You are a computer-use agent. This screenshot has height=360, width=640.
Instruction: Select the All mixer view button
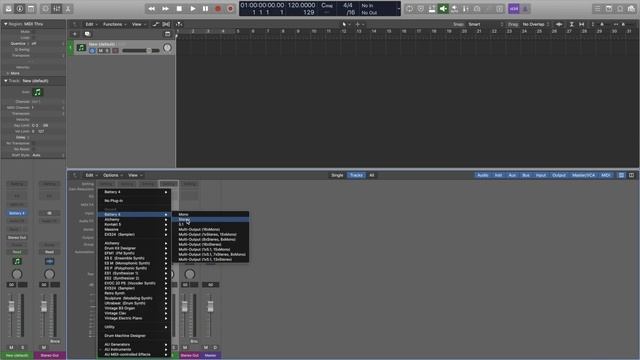pyautogui.click(x=371, y=176)
